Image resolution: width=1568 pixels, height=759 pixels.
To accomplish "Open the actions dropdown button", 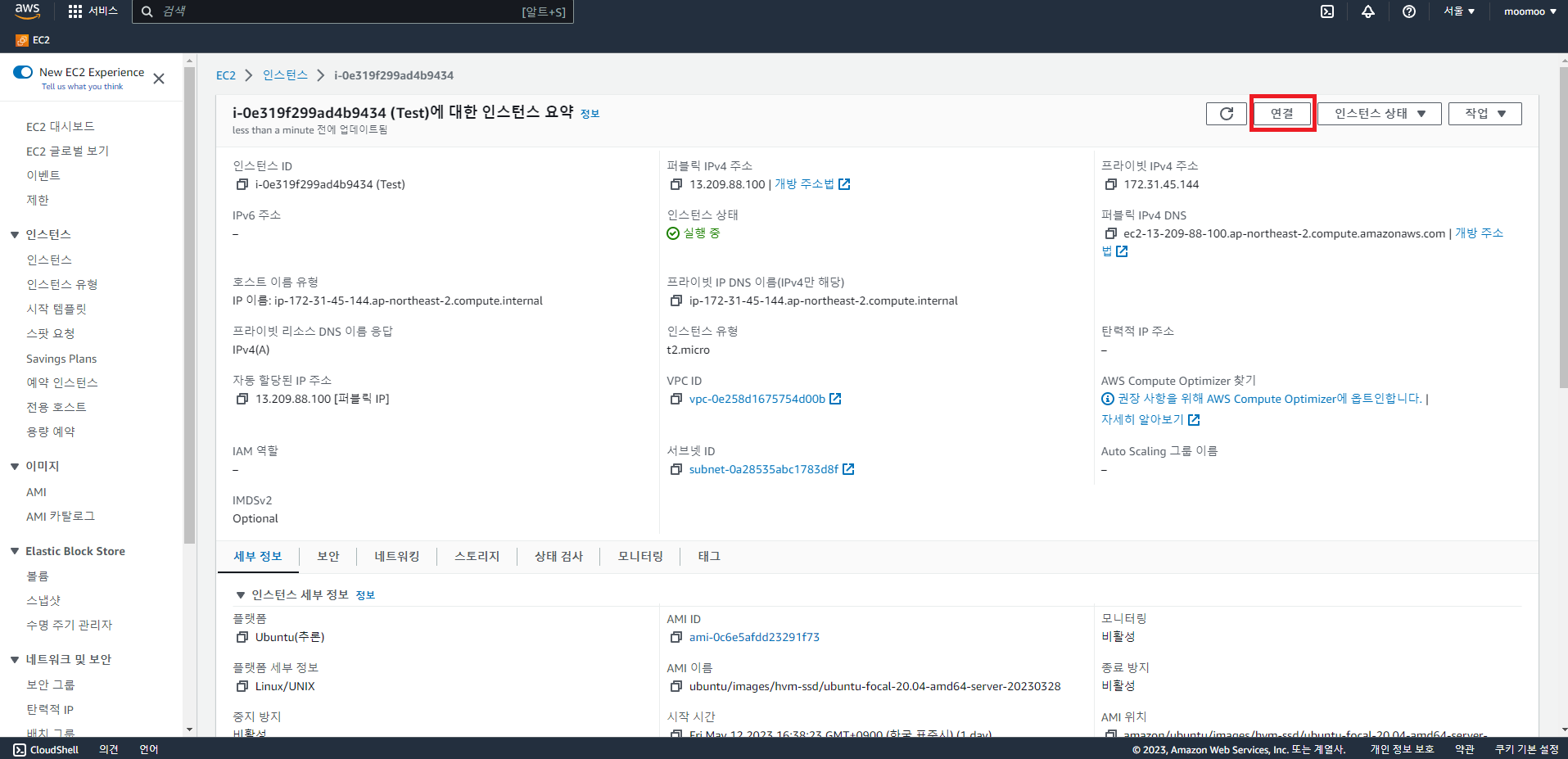I will click(1485, 114).
